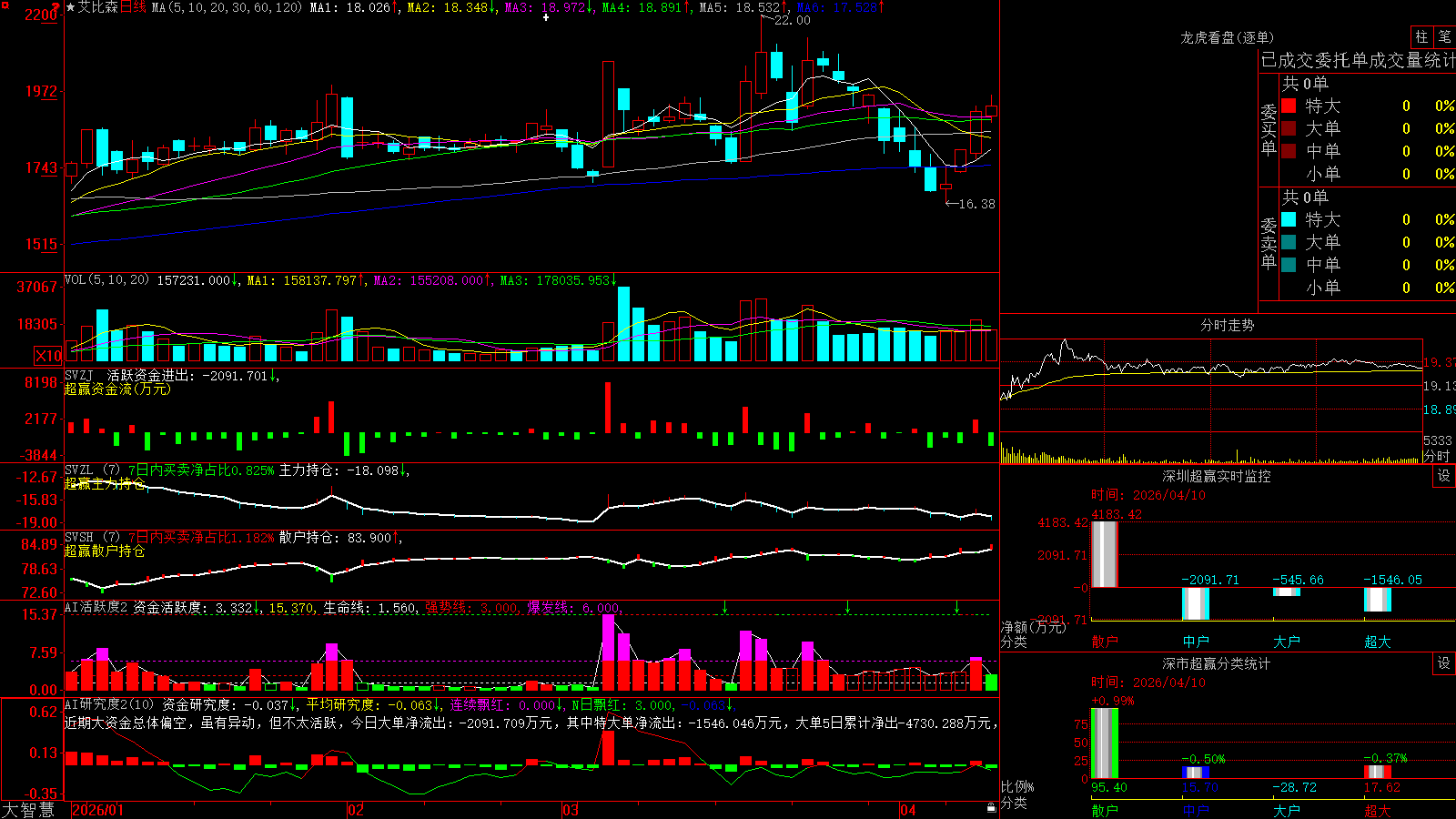Click the 深市超赢分类统计 panel title

coord(1217,663)
